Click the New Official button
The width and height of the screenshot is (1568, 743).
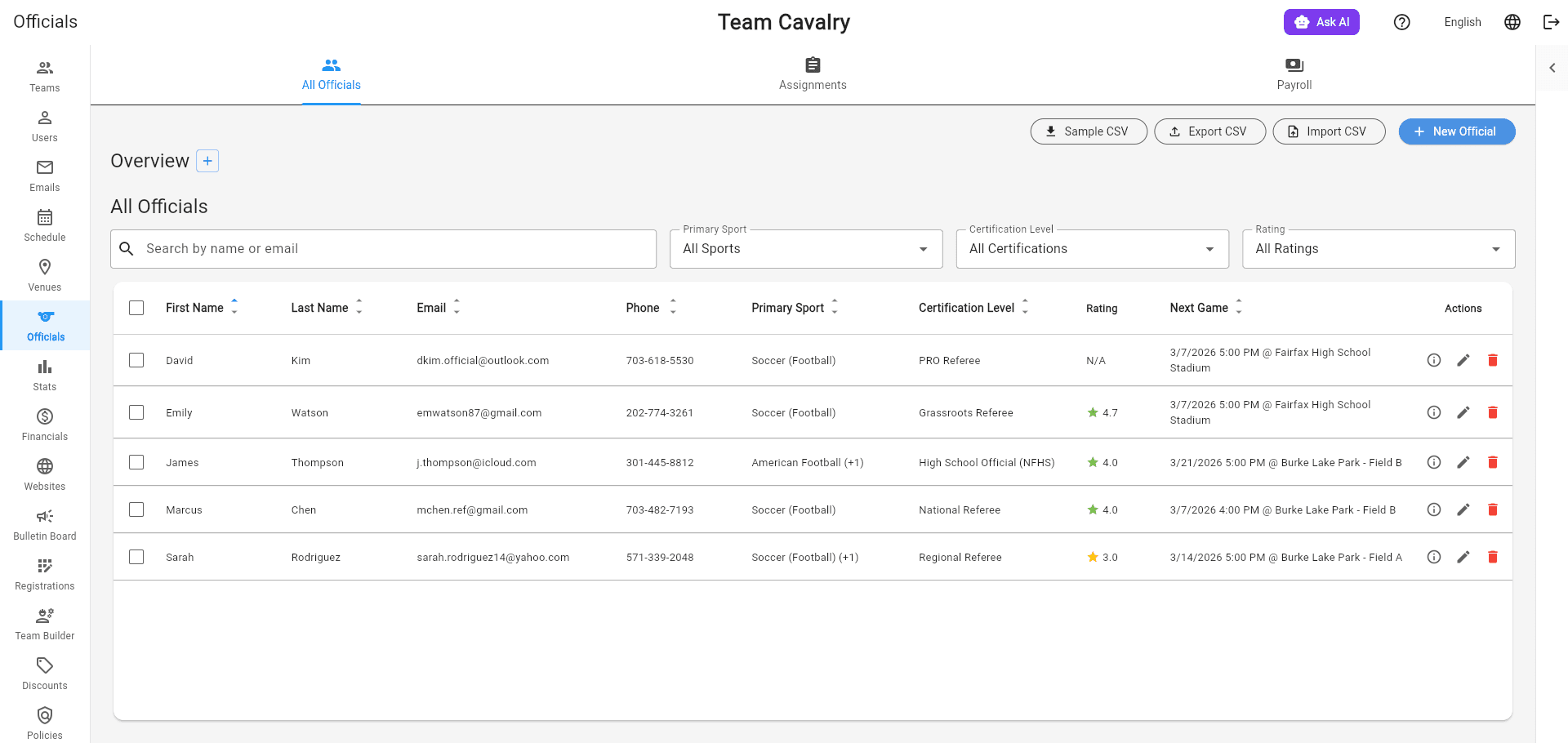[x=1457, y=131]
